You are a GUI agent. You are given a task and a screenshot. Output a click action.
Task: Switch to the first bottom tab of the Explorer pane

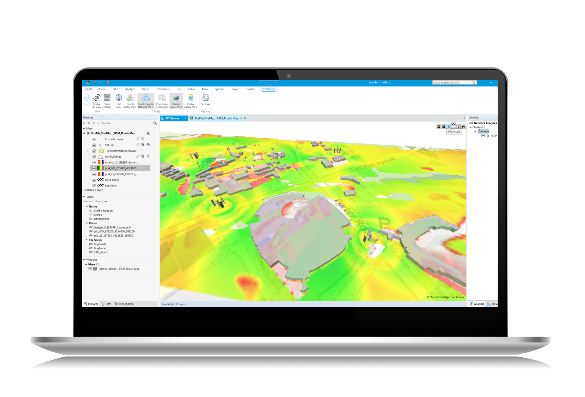click(x=91, y=304)
